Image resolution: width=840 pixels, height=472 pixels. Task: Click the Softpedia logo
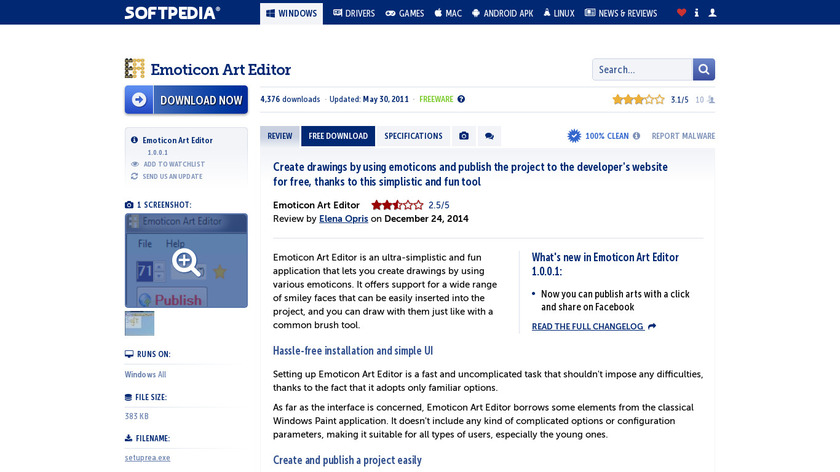point(172,13)
